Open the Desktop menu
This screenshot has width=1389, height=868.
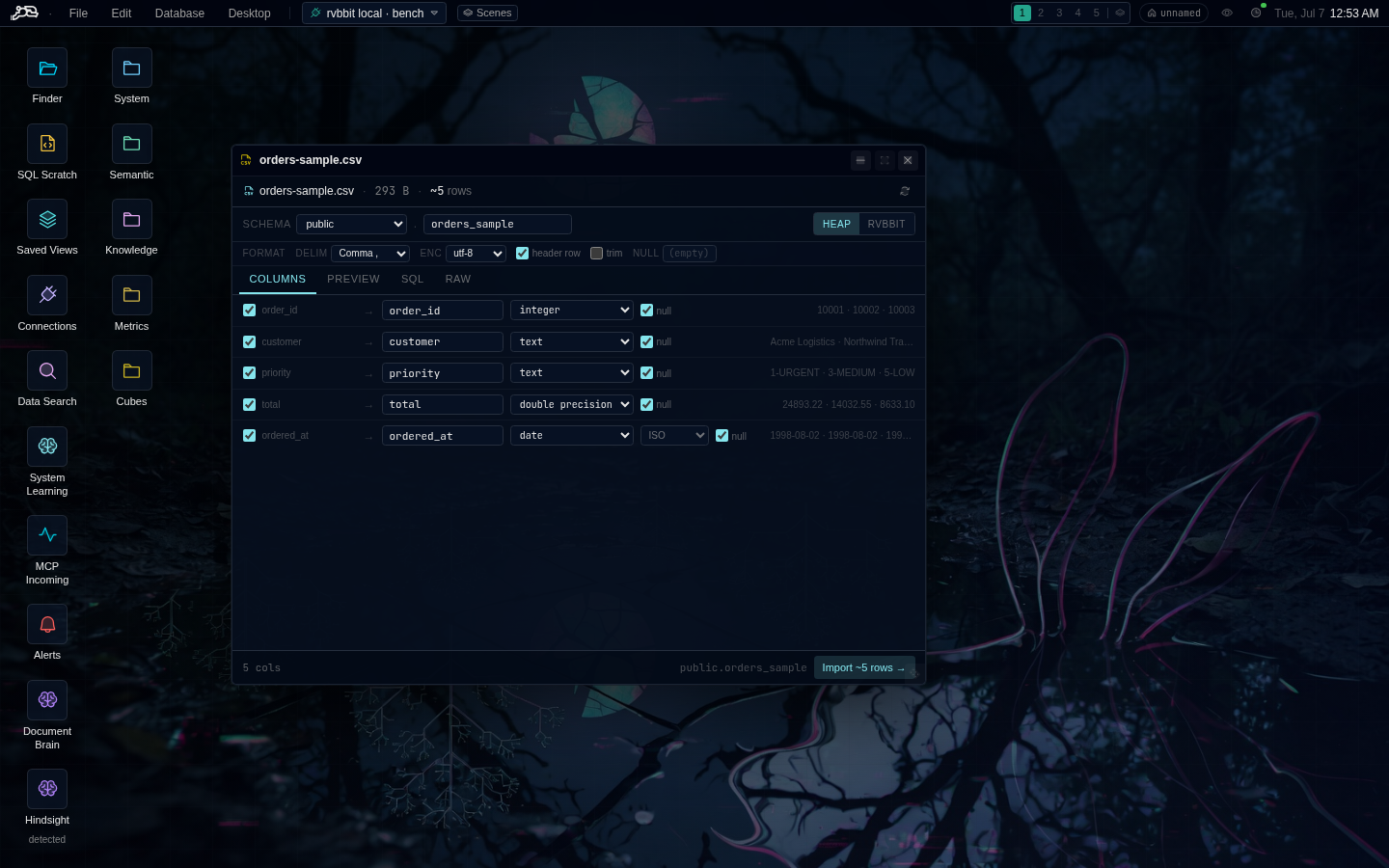point(250,13)
